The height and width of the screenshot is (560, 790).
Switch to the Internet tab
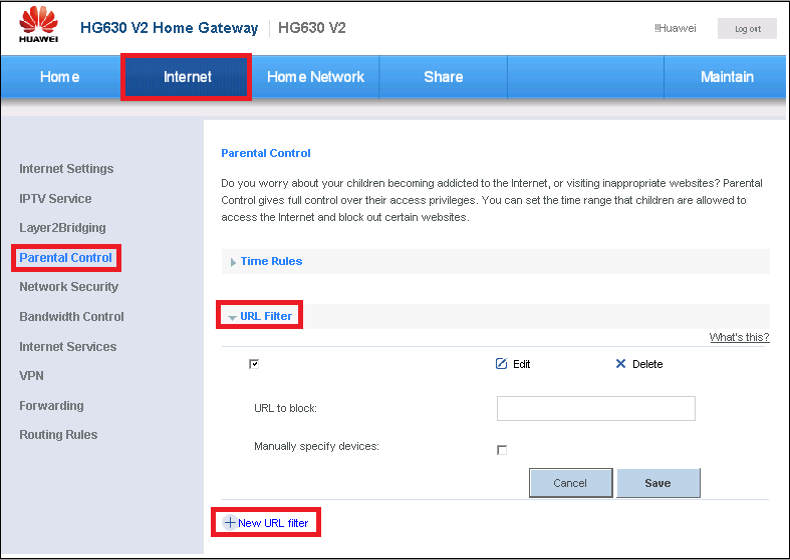187,77
